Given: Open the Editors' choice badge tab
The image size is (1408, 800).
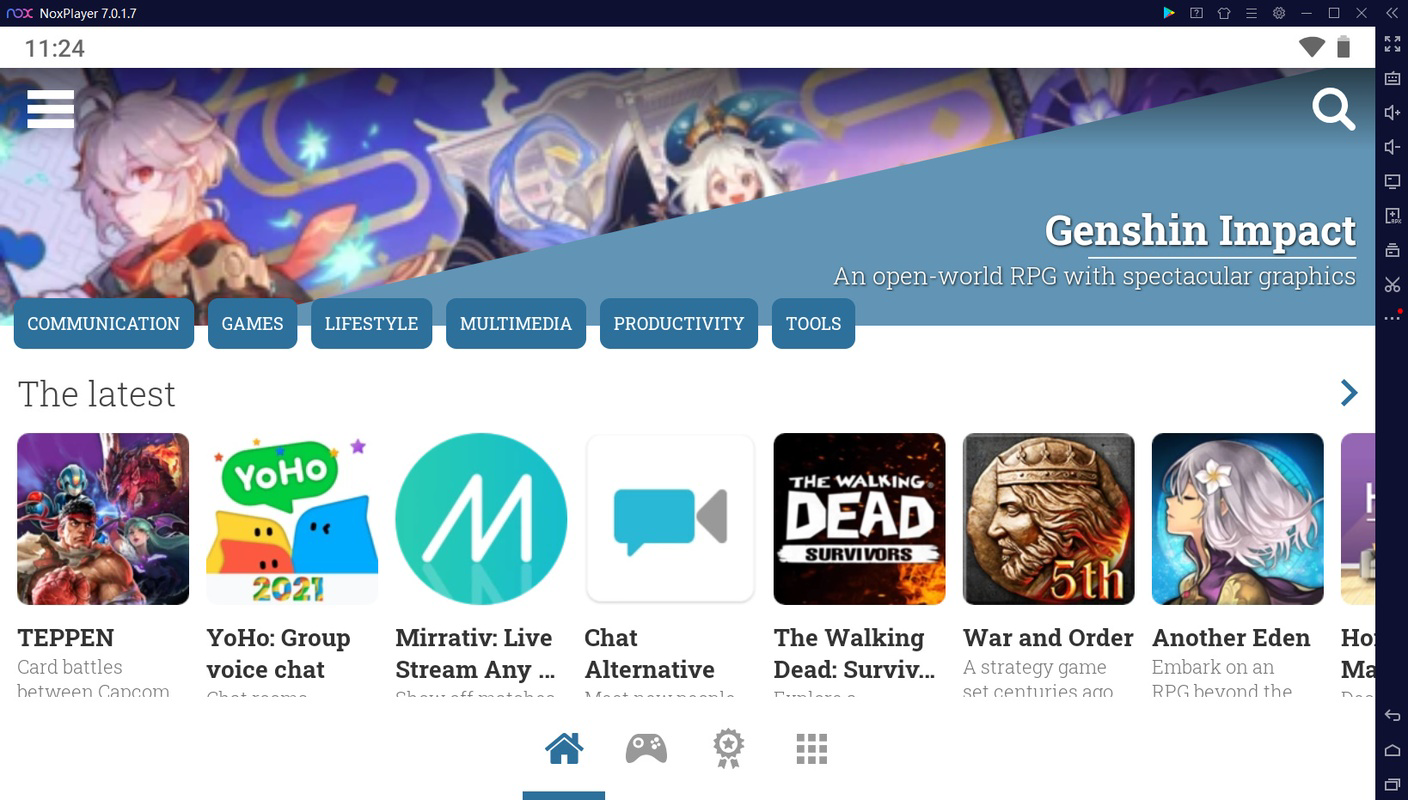Looking at the screenshot, I should 728,748.
